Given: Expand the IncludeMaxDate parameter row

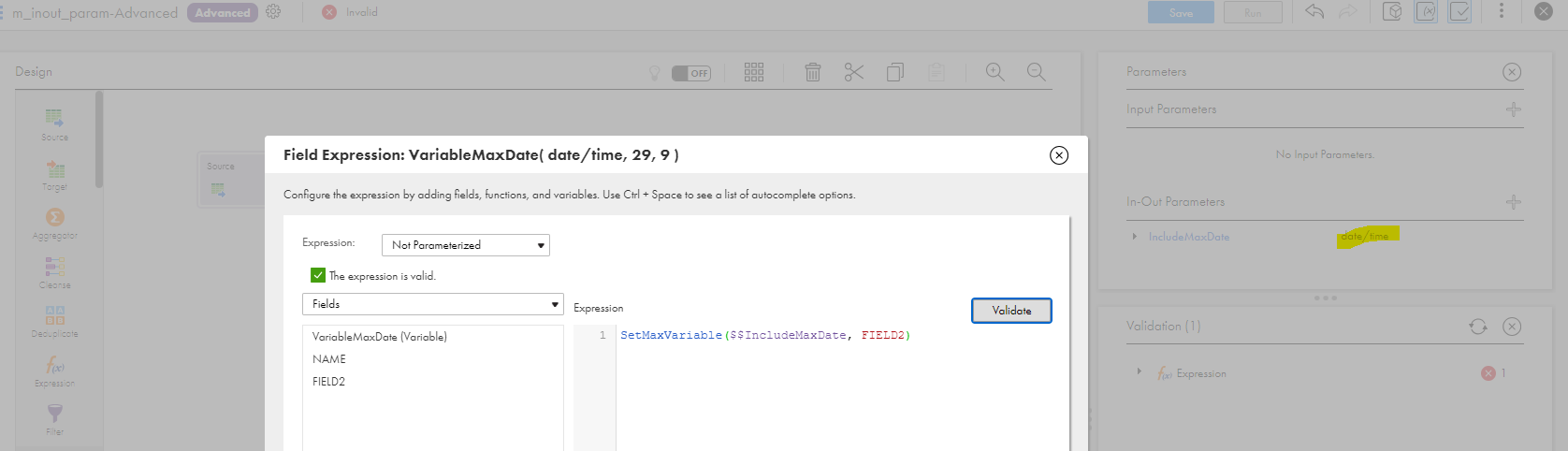Looking at the screenshot, I should 1135,237.
